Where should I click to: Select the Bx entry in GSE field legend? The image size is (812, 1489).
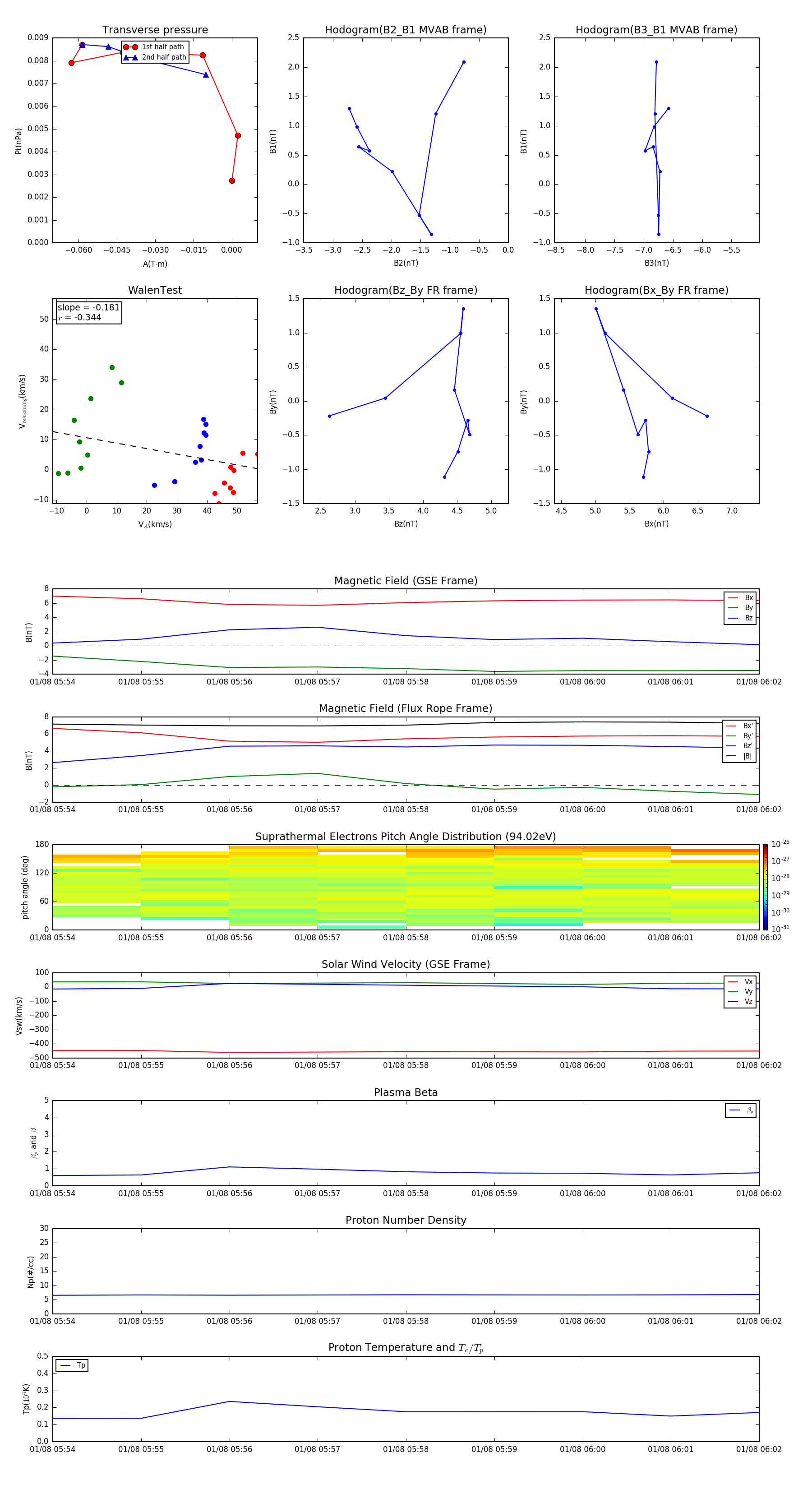[x=740, y=598]
